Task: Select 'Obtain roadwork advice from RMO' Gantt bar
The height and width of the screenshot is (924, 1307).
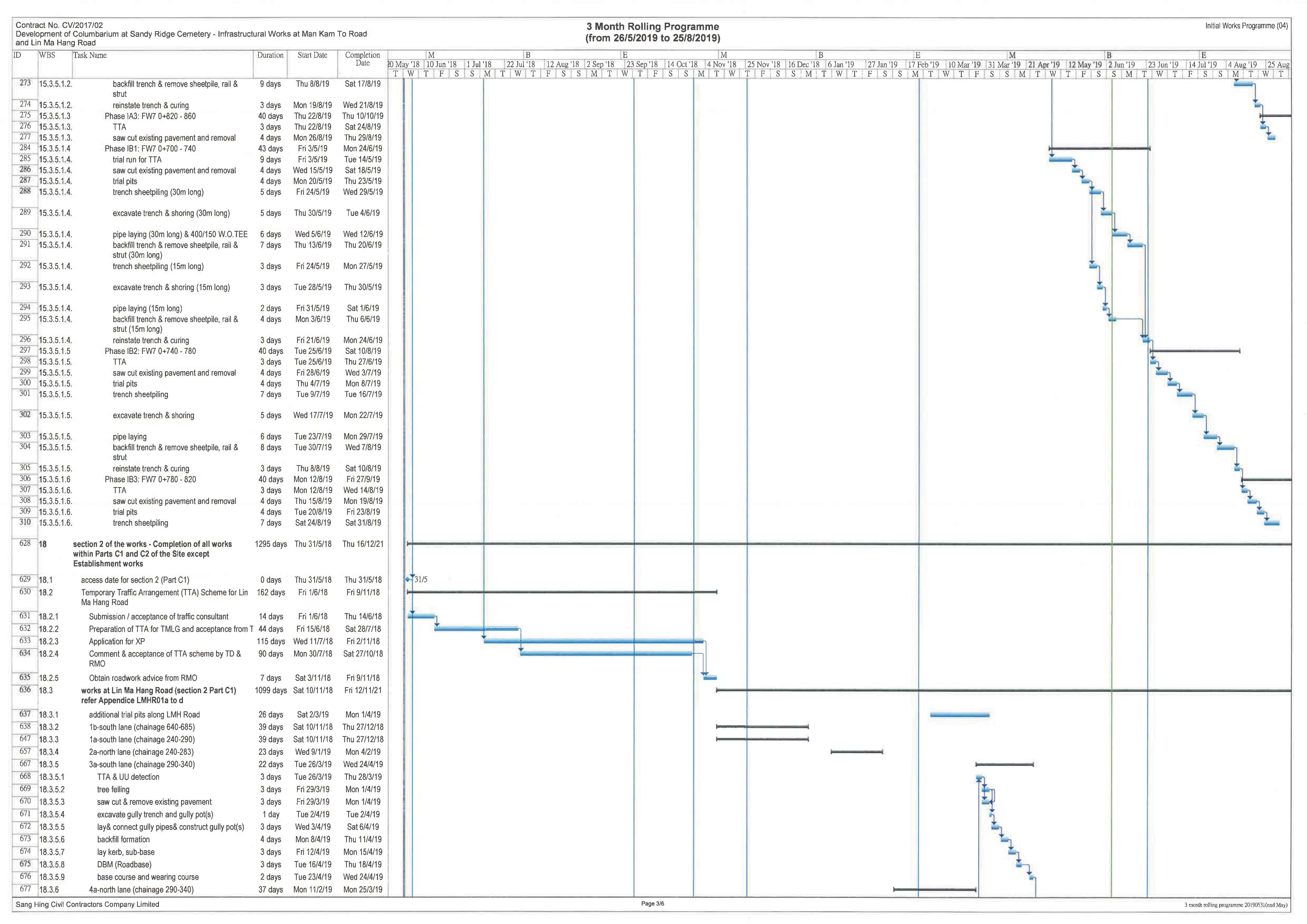Action: 710,678
